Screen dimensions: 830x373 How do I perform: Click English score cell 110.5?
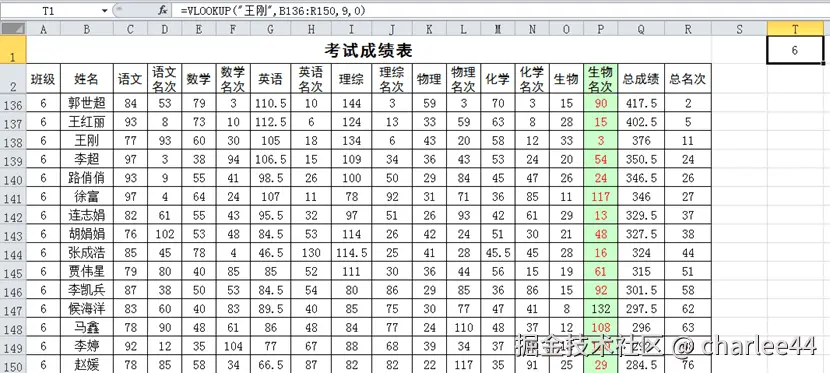point(270,103)
